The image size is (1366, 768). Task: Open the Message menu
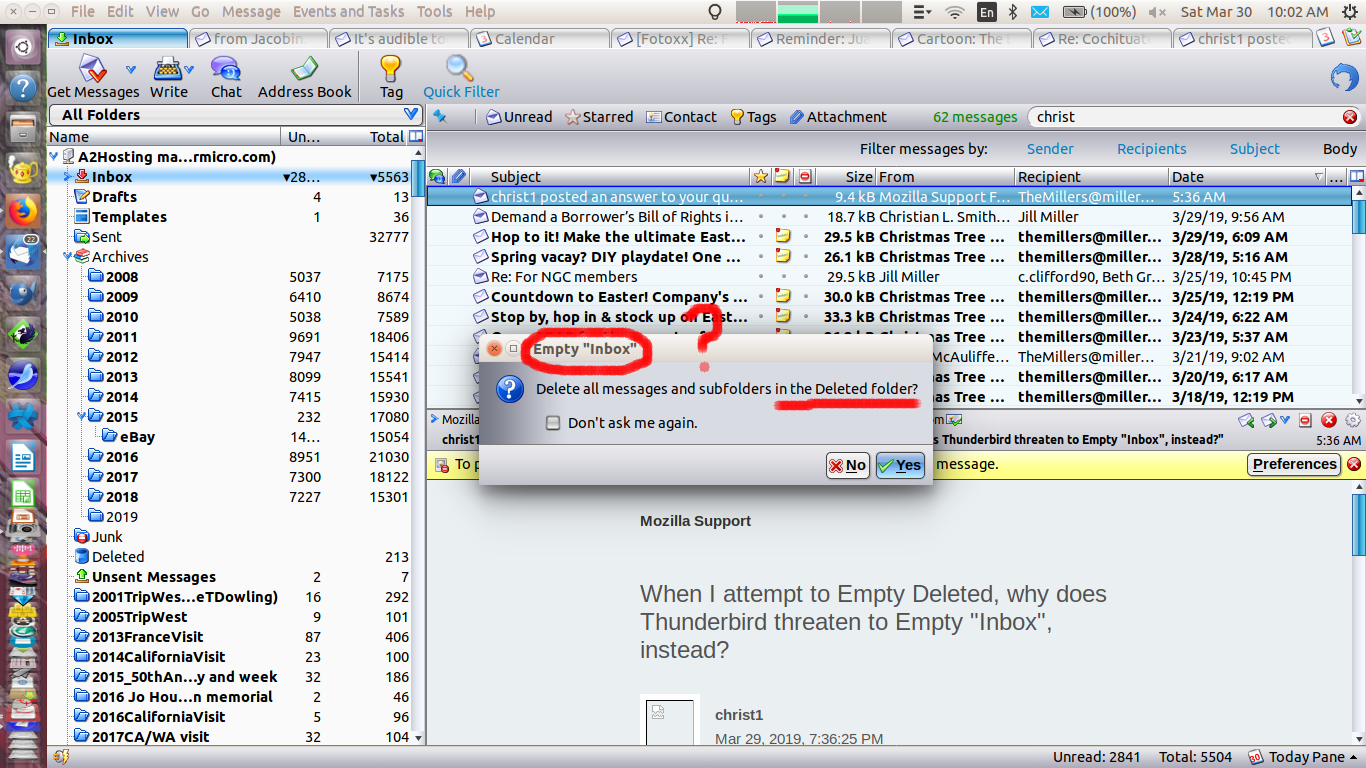click(x=251, y=12)
